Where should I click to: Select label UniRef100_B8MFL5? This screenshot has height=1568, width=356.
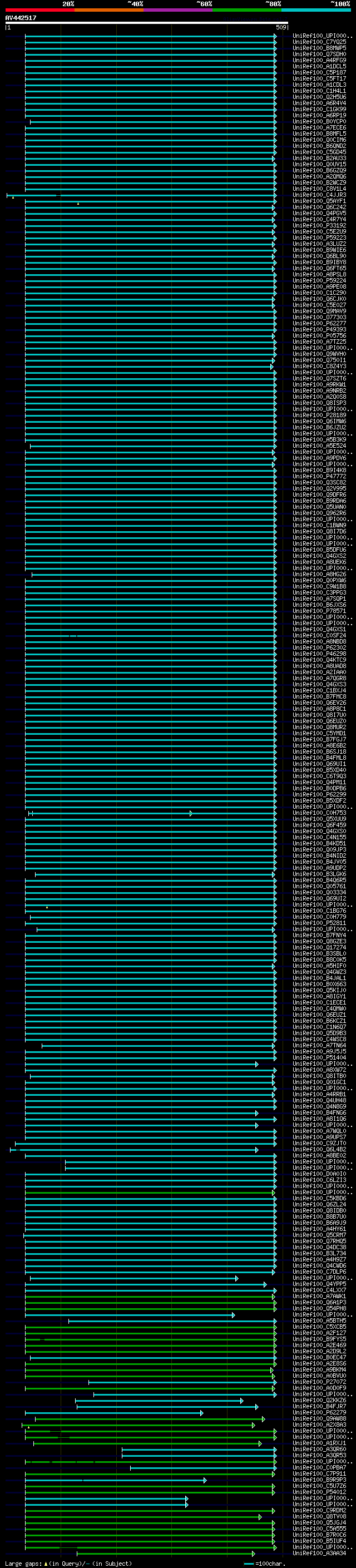click(319, 134)
